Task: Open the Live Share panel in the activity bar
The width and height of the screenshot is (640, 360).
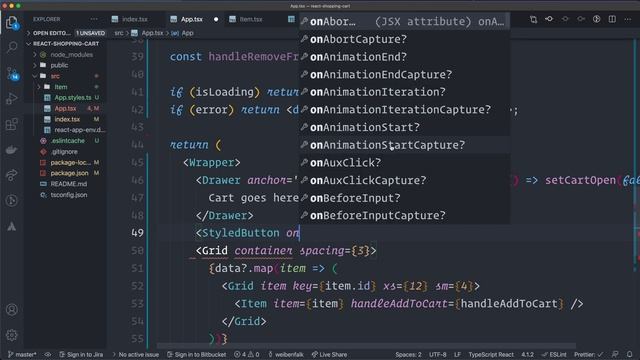Action: pos(11,175)
